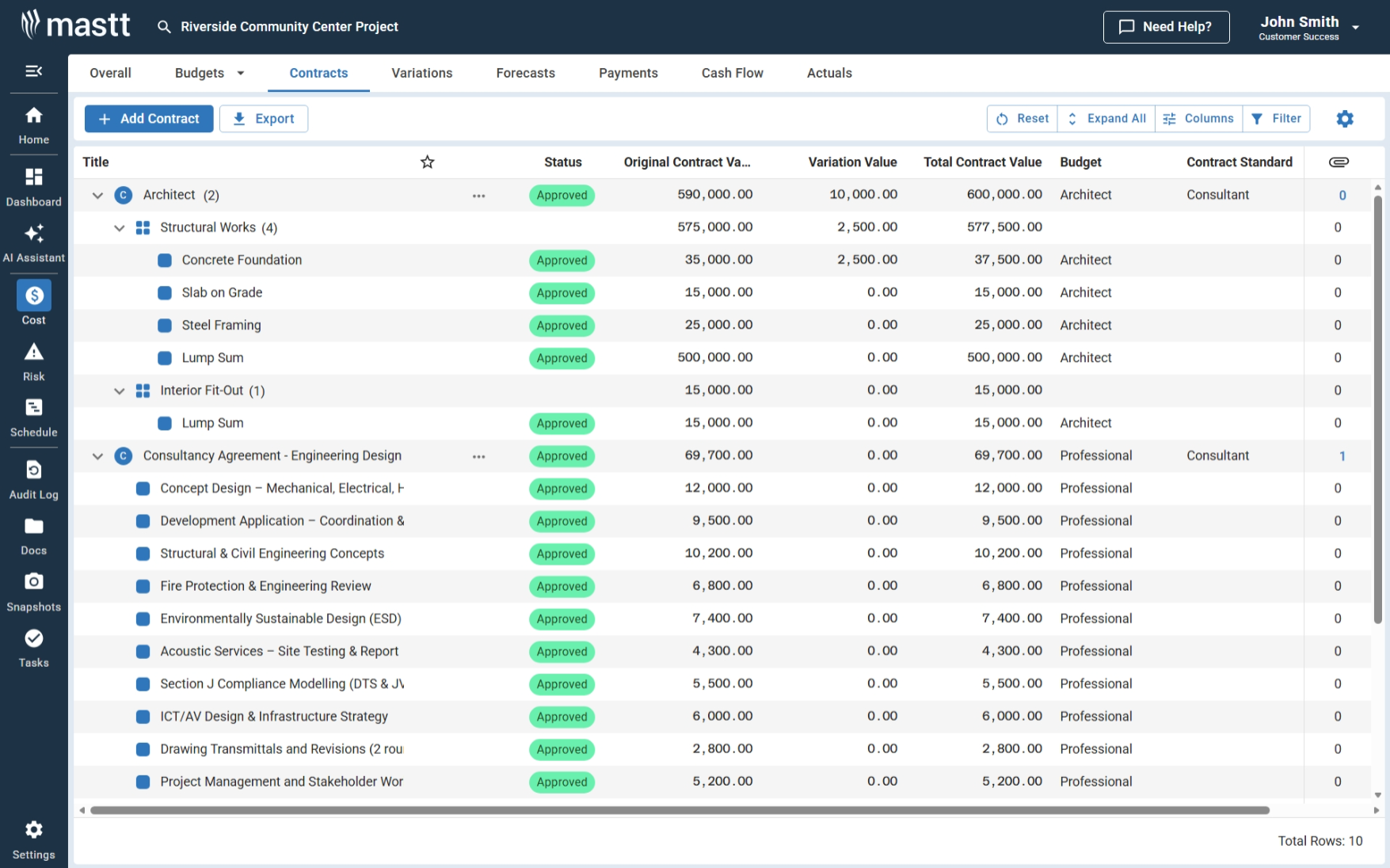Open the Filter options
1390x868 pixels.
pyautogui.click(x=1276, y=118)
